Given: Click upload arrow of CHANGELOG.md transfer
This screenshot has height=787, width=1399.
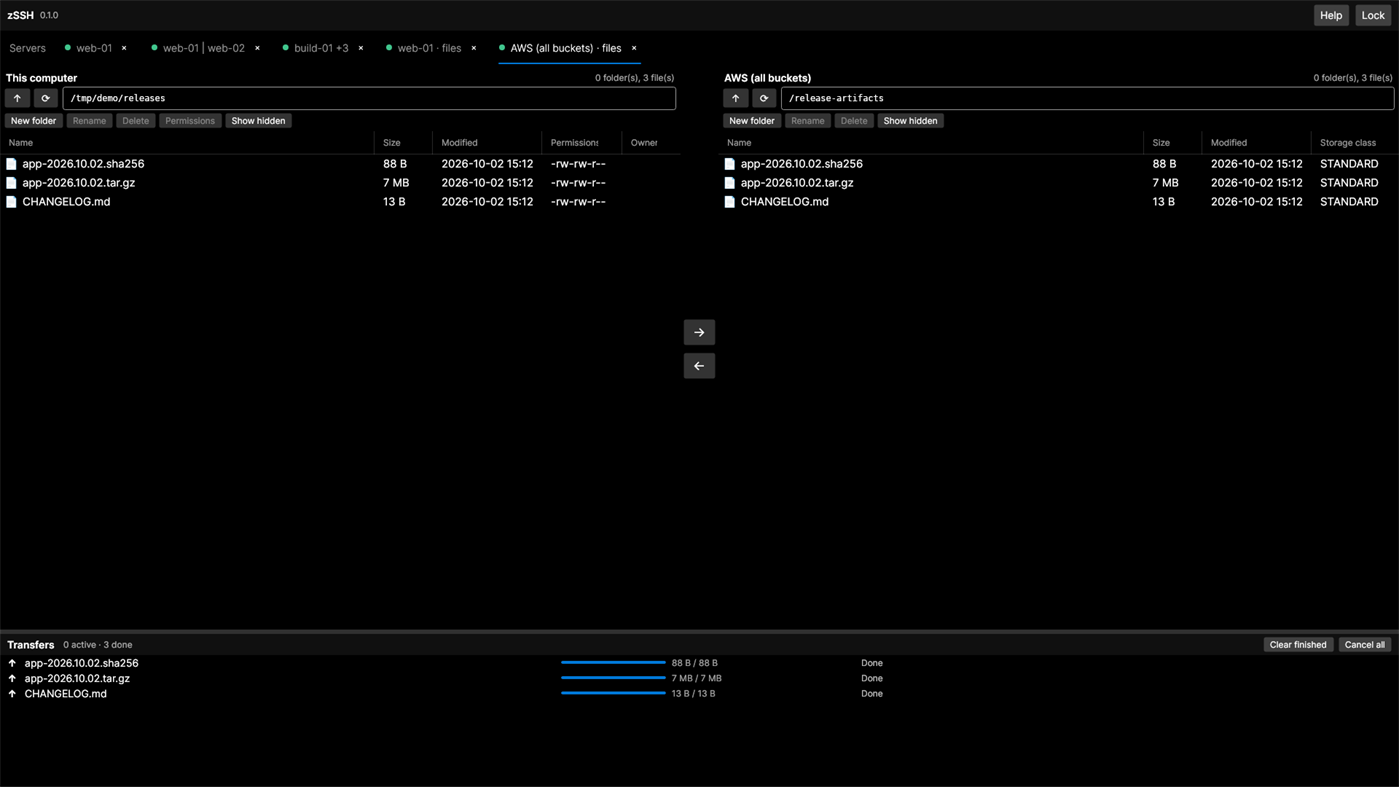Looking at the screenshot, I should [x=12, y=694].
